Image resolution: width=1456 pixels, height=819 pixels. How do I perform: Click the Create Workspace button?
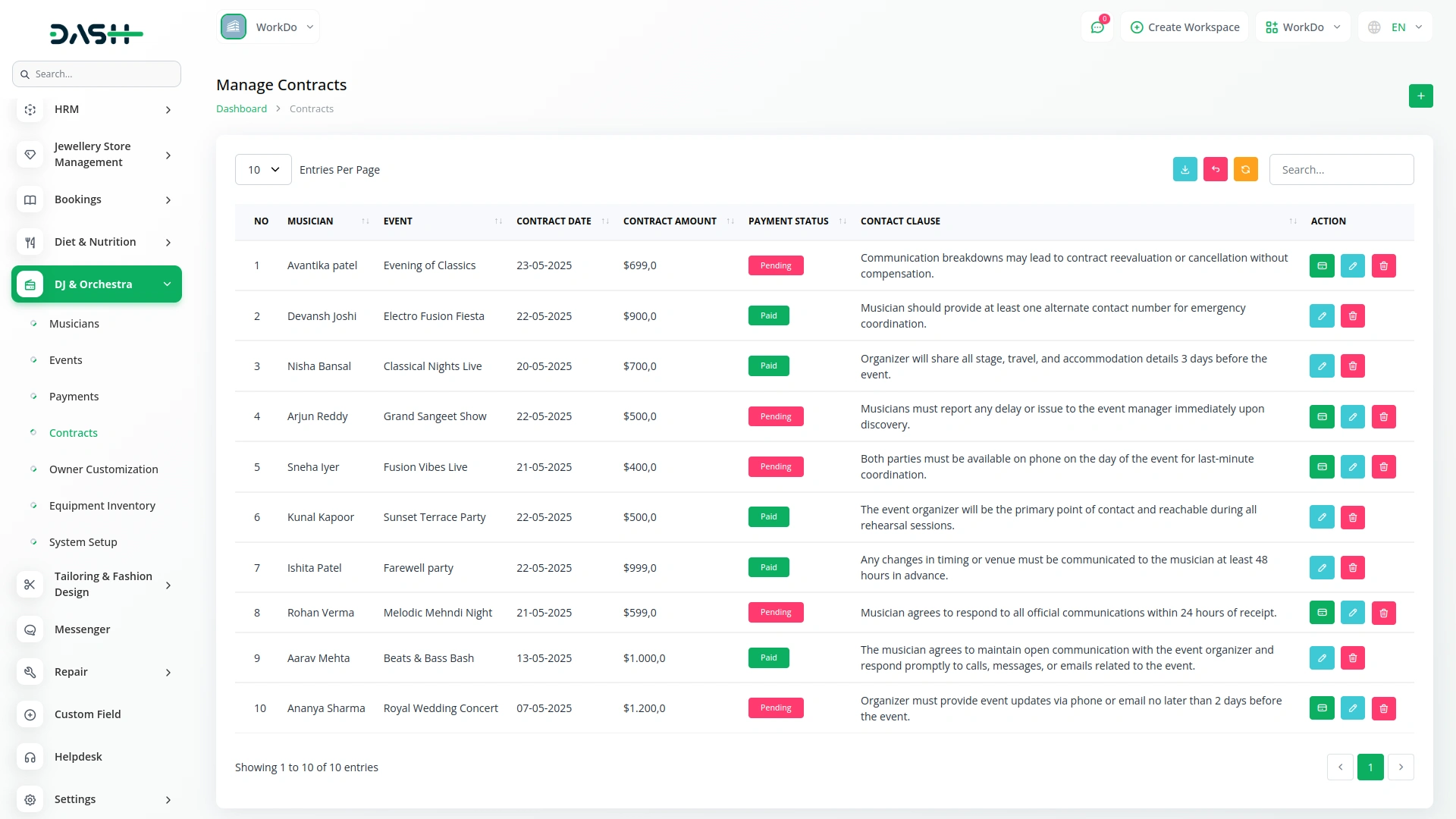1185,27
